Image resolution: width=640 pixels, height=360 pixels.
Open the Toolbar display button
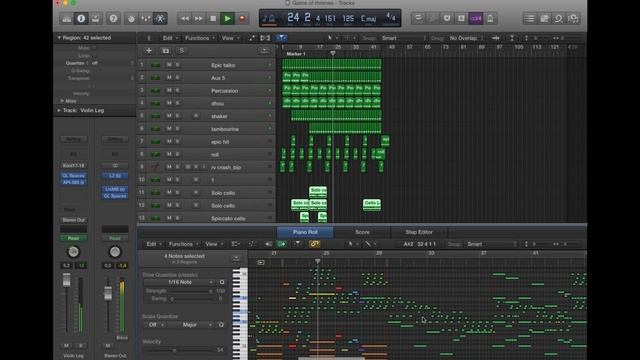coord(96,18)
